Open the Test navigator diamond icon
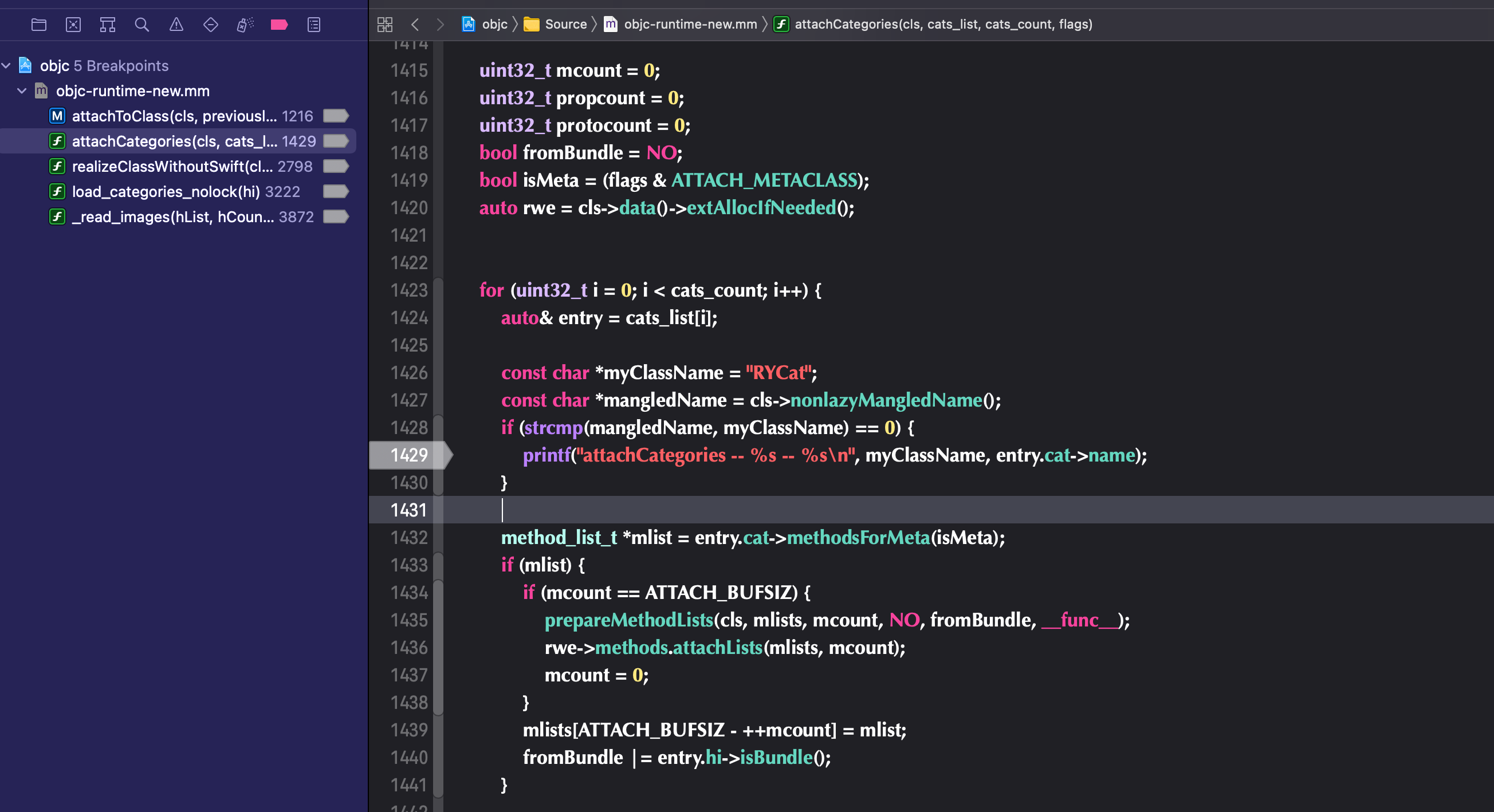1494x812 pixels. [x=211, y=25]
